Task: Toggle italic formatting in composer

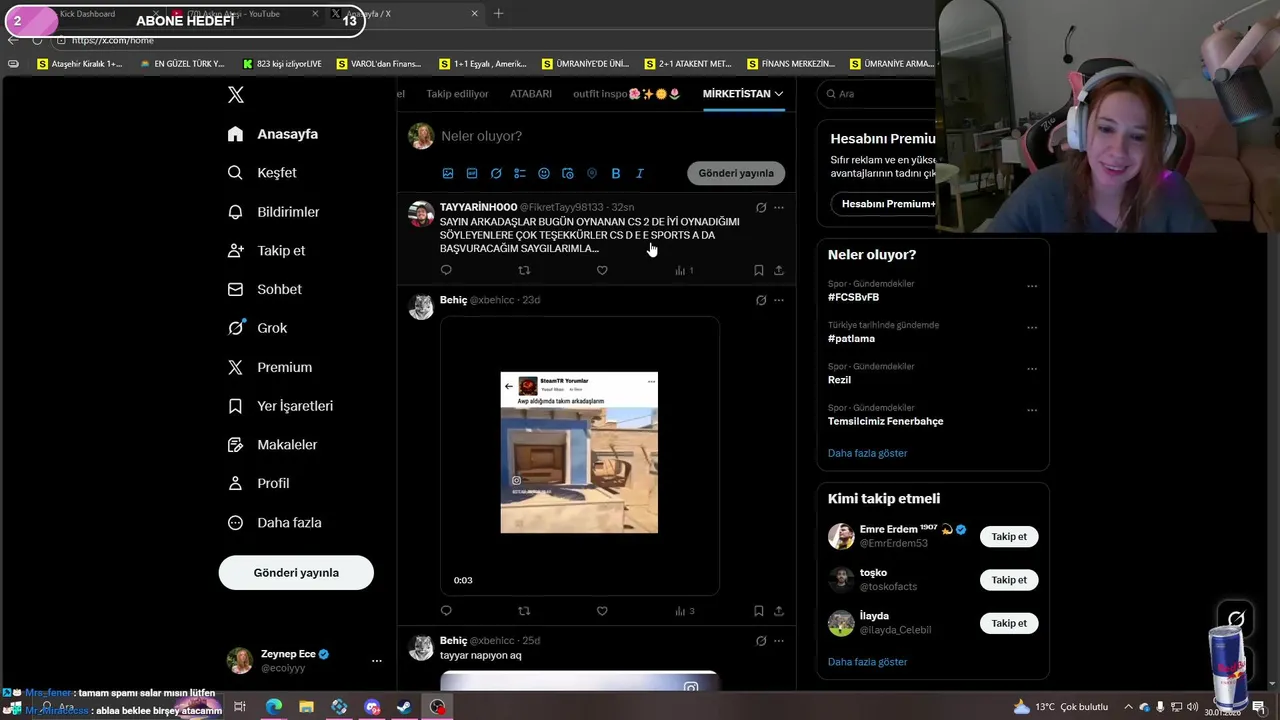Action: point(640,173)
